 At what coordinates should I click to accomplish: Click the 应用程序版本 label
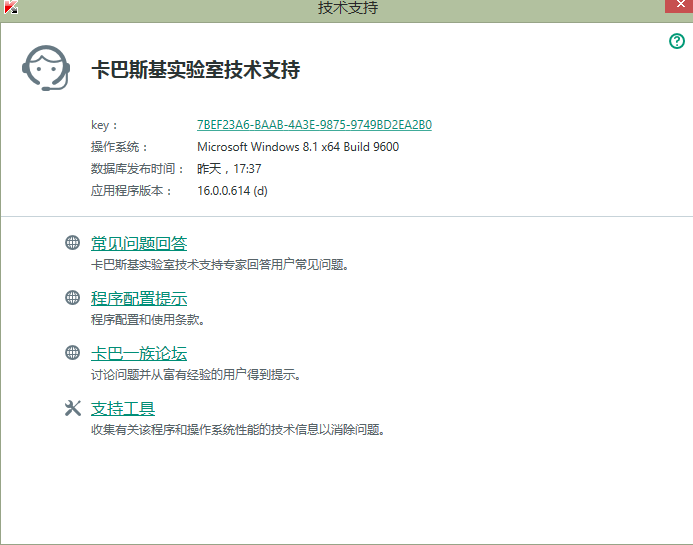click(x=131, y=191)
